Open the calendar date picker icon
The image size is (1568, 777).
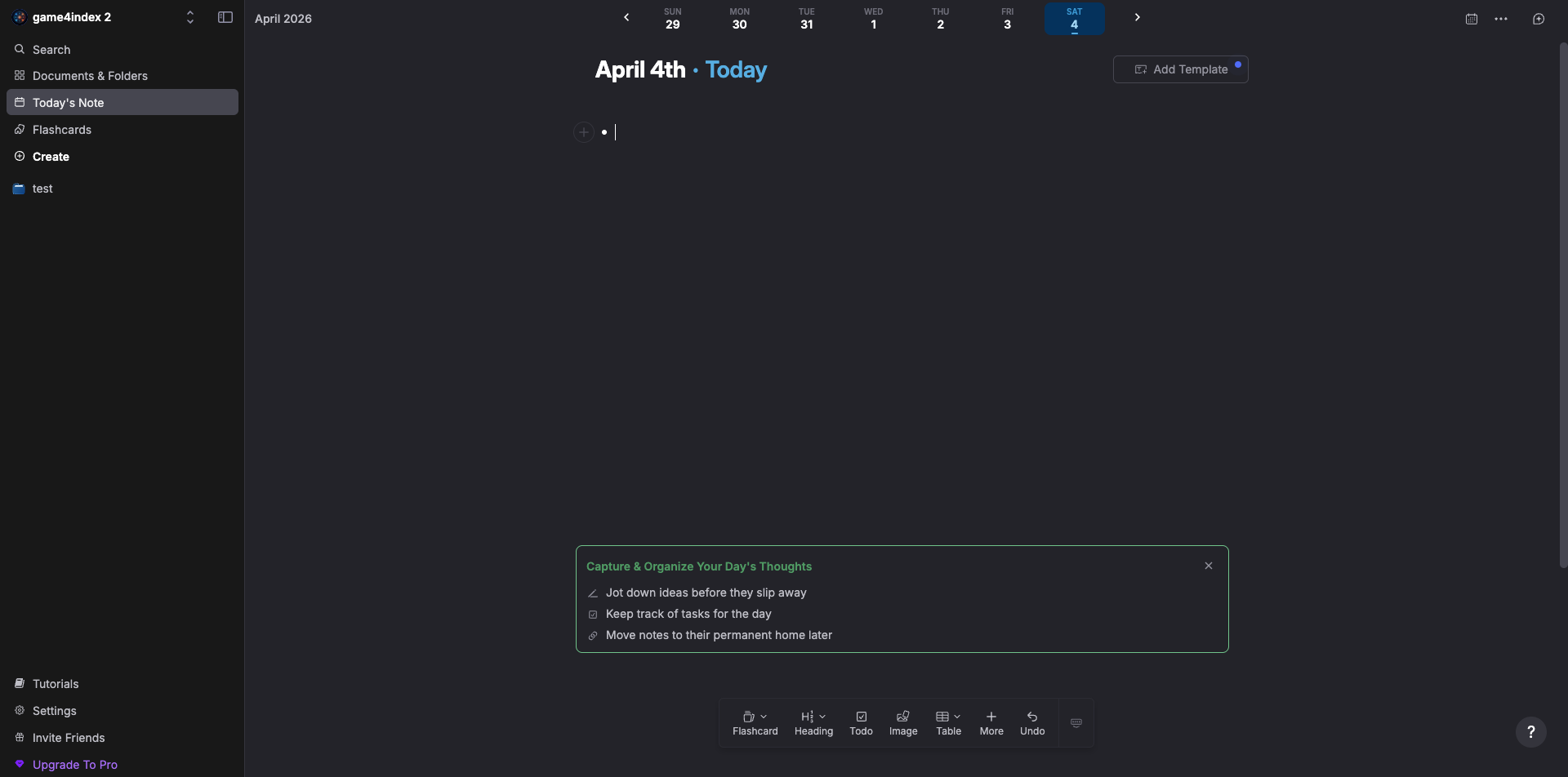[x=1472, y=18]
